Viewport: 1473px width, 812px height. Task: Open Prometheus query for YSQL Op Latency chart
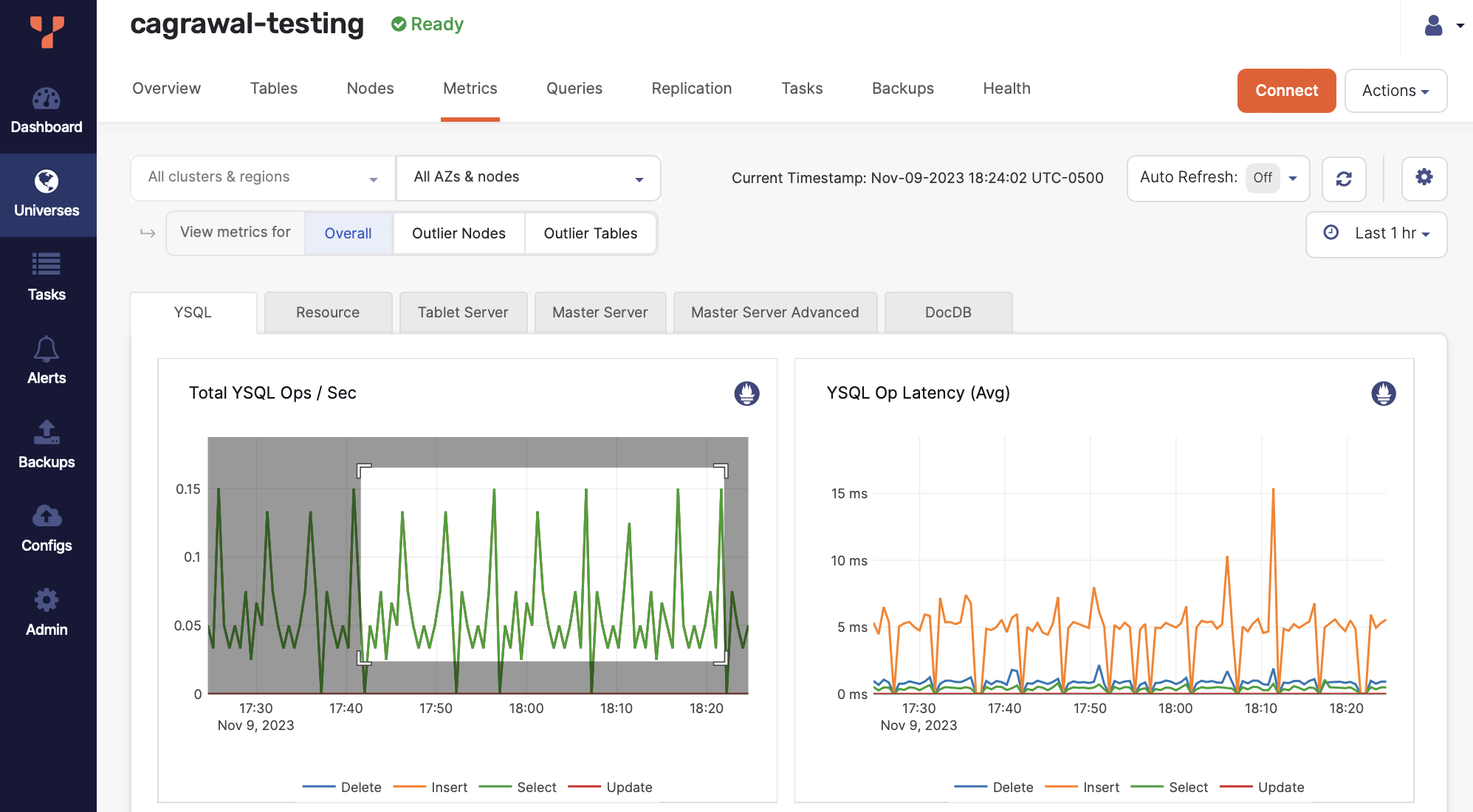tap(1383, 393)
